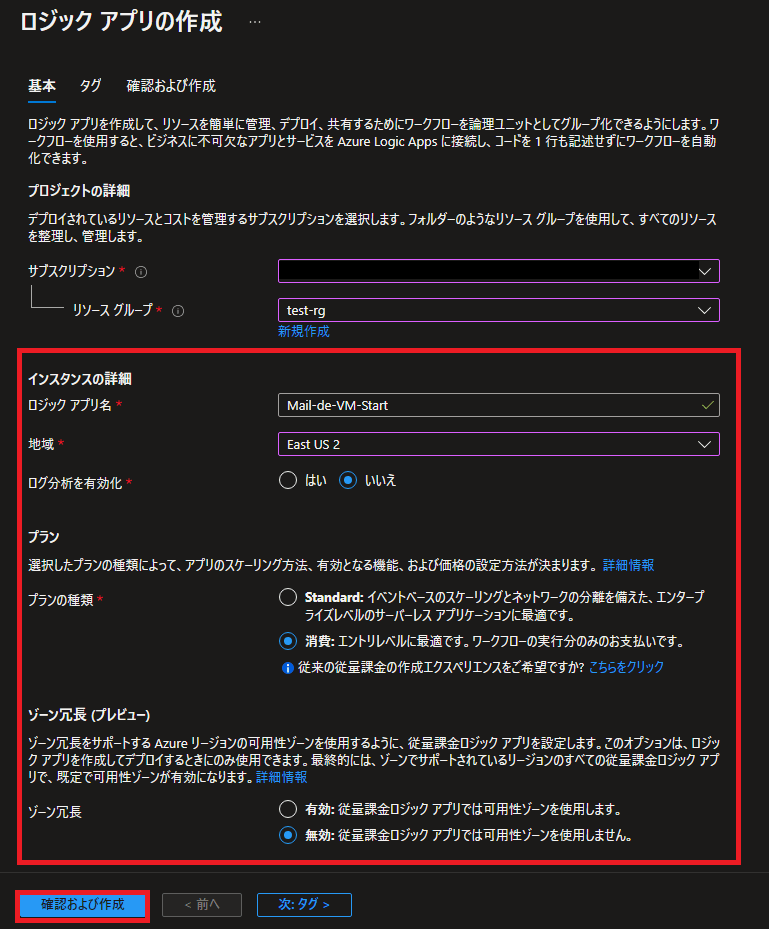This screenshot has height=929, width=769.
Task: Click the こちらをクリック link
Action: 626,667
